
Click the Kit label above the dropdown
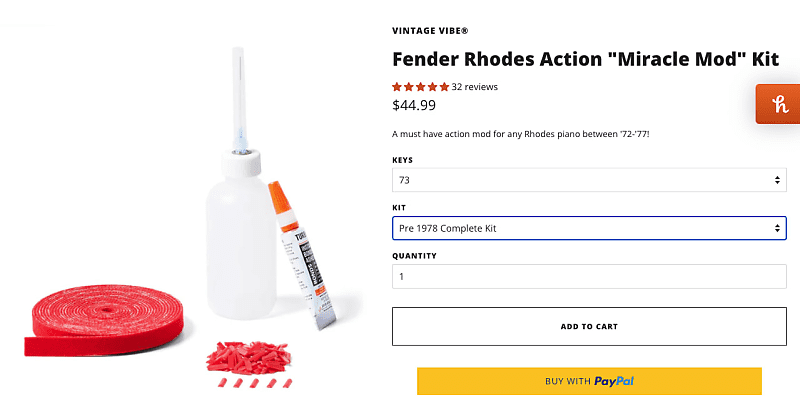(x=399, y=208)
